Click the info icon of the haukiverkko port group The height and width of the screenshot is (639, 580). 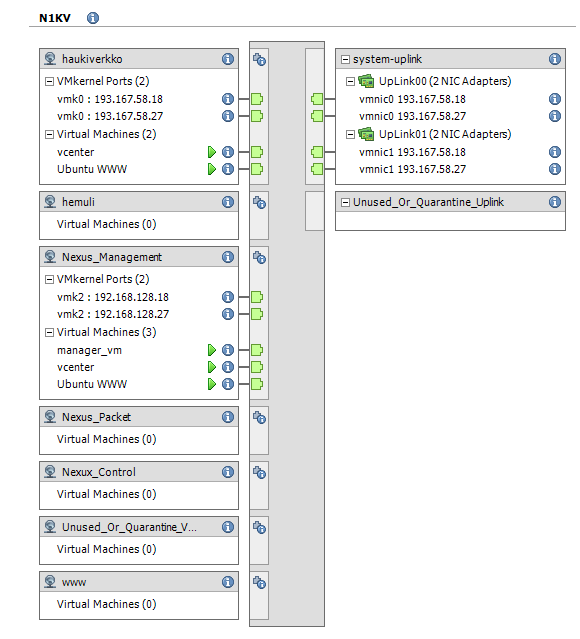pos(228,59)
